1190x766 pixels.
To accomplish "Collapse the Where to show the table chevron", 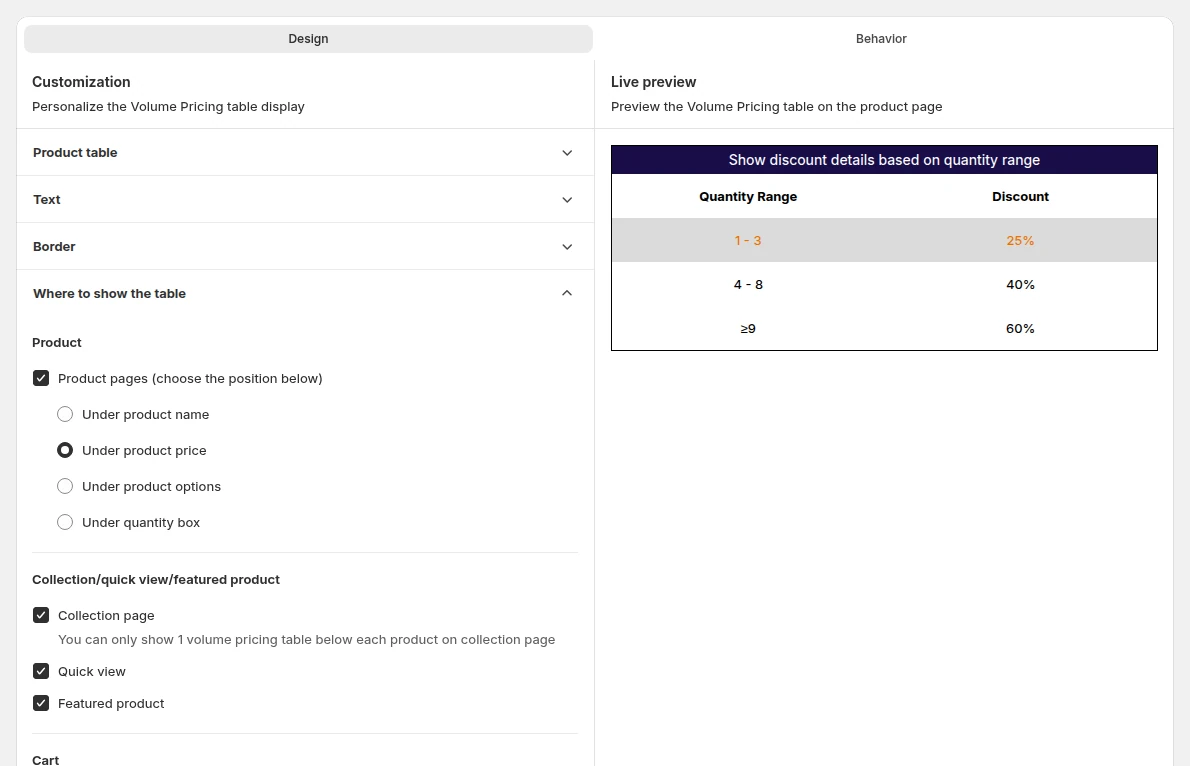I will click(x=567, y=293).
